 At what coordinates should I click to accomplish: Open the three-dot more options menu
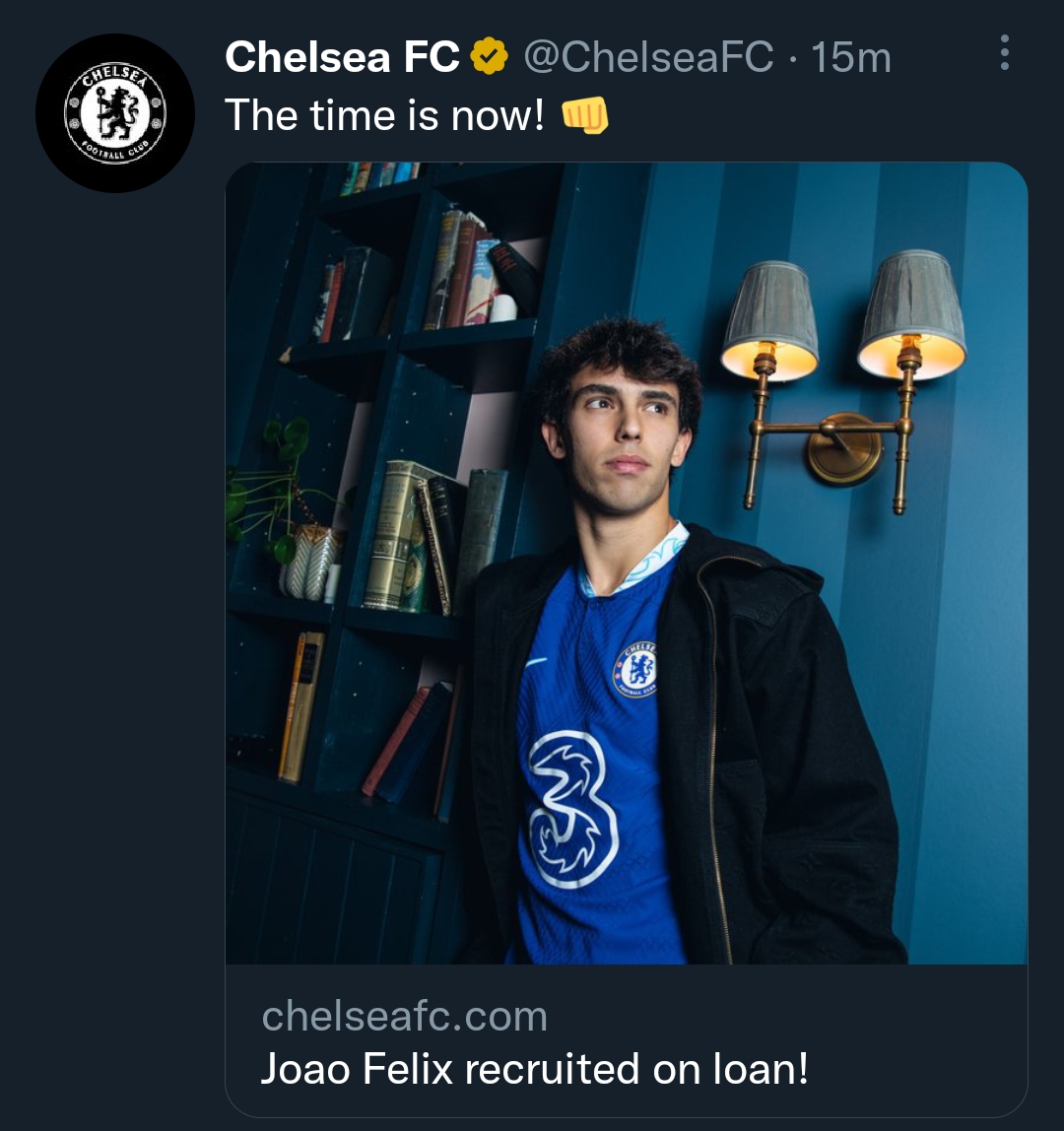click(1004, 53)
